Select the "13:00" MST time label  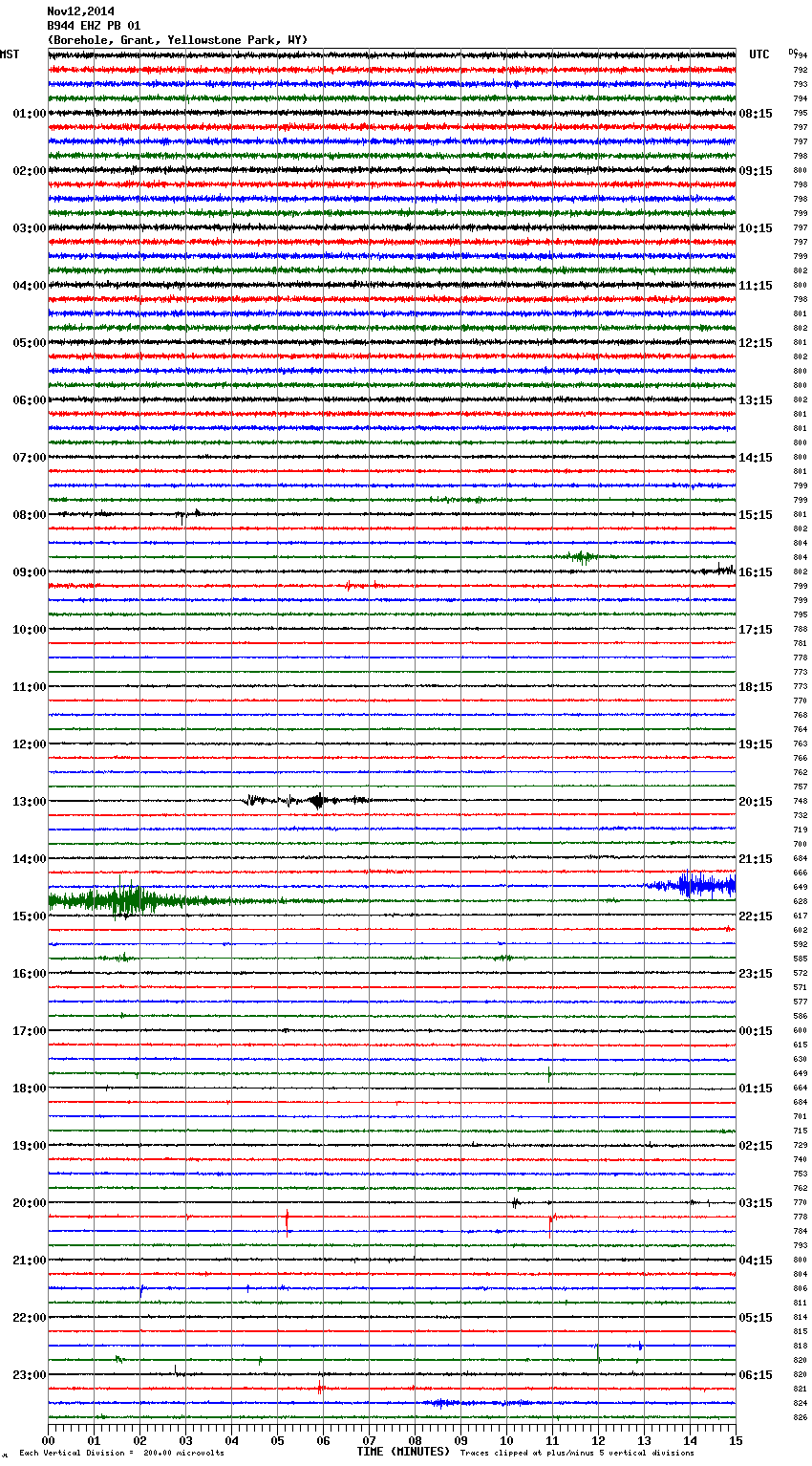(30, 802)
